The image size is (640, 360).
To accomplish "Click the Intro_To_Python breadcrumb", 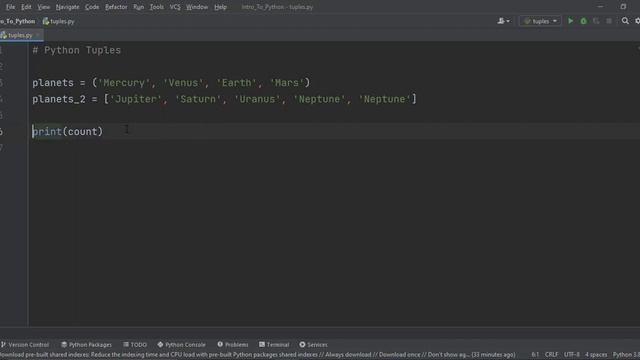I will [x=18, y=21].
